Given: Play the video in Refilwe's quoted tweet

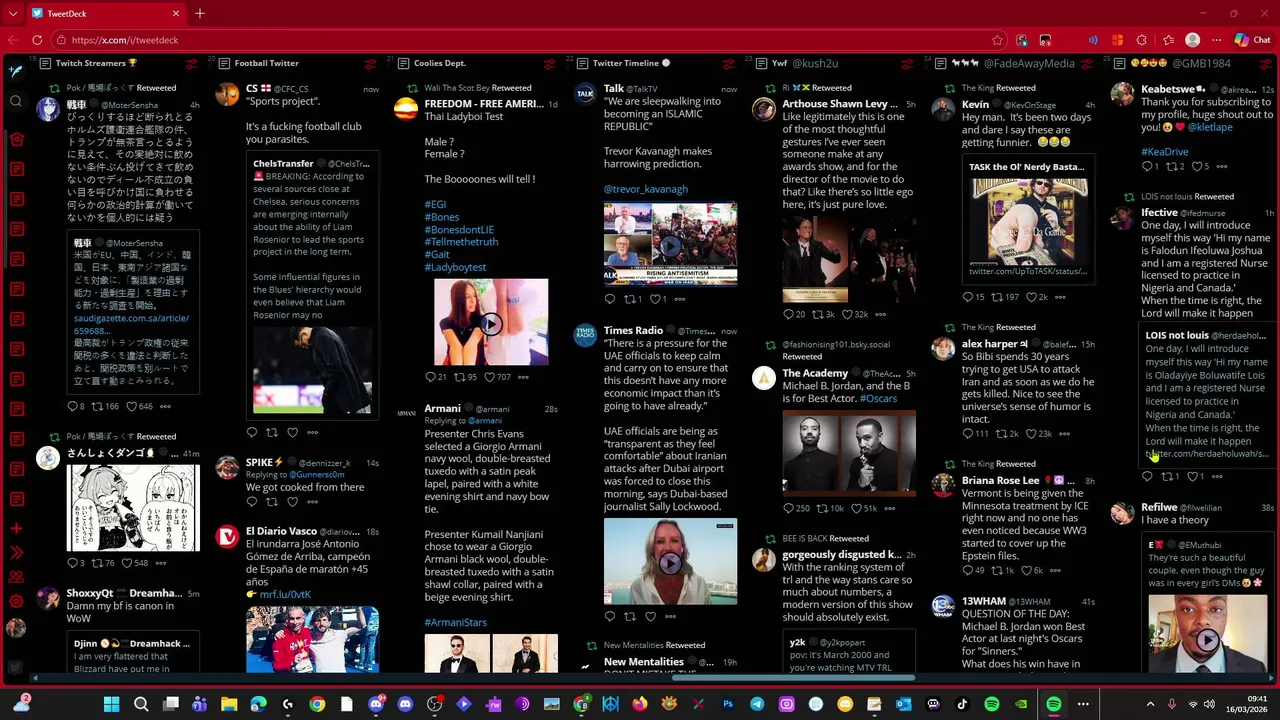Looking at the screenshot, I should pyautogui.click(x=1207, y=640).
